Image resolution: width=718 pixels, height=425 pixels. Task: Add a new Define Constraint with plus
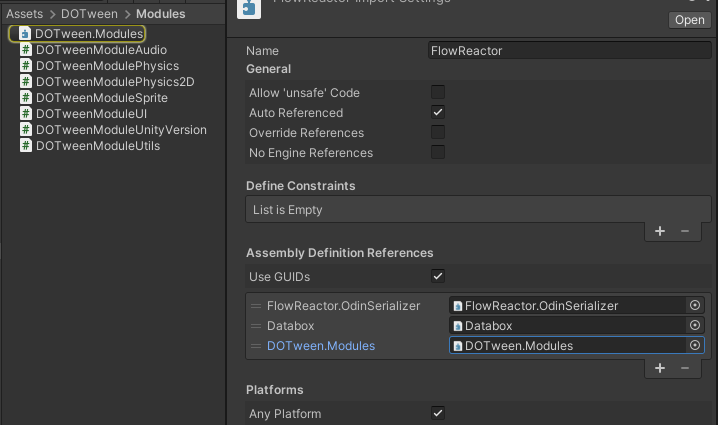click(x=660, y=231)
